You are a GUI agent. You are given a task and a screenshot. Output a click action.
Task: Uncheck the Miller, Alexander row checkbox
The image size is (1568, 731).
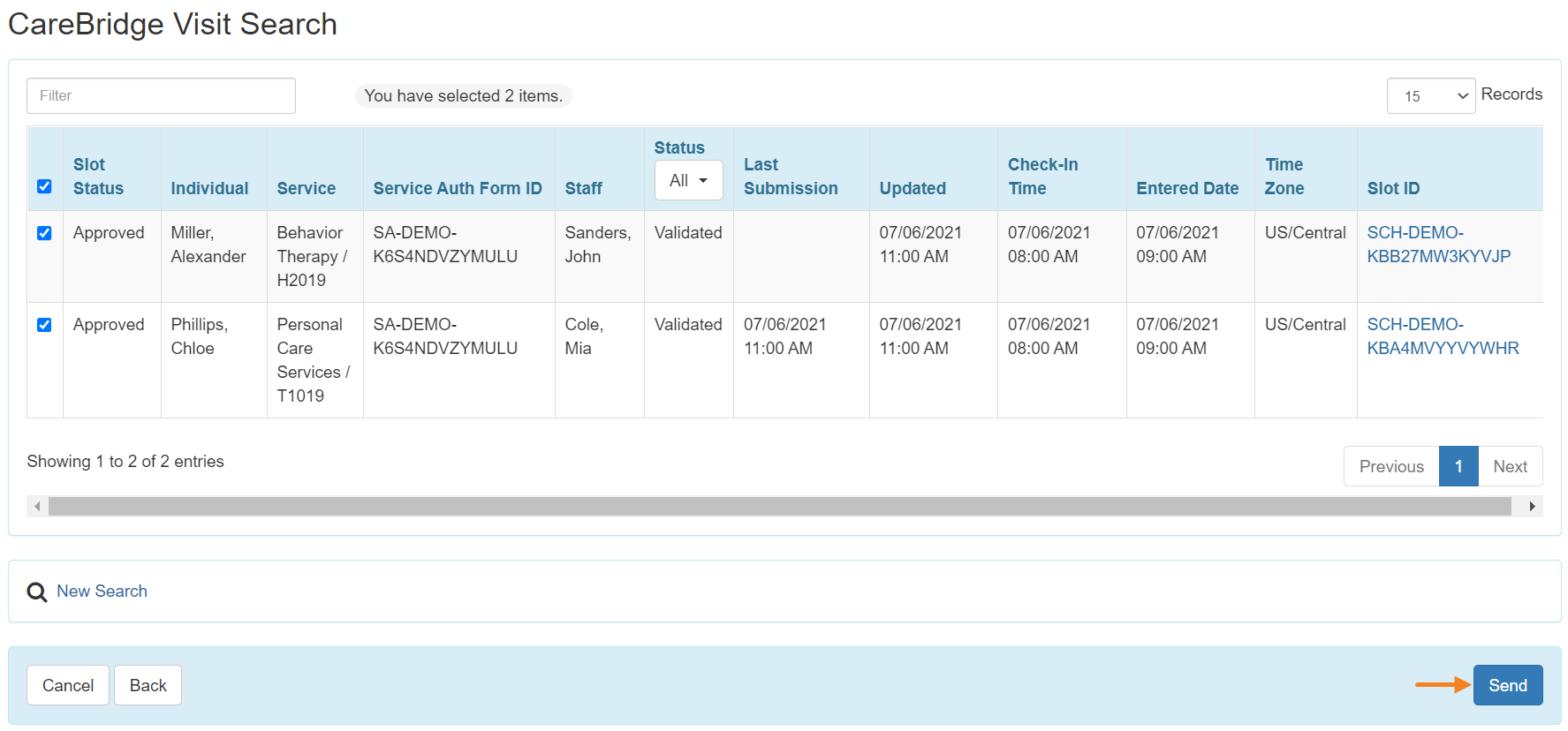click(44, 233)
